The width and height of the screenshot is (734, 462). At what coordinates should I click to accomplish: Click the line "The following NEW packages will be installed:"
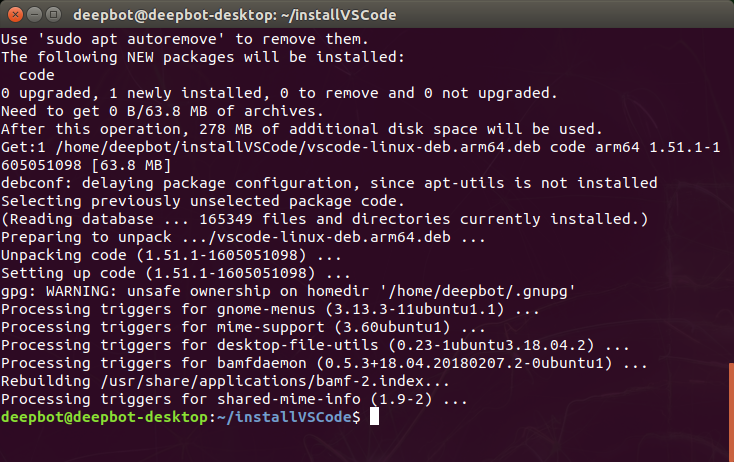[203, 57]
